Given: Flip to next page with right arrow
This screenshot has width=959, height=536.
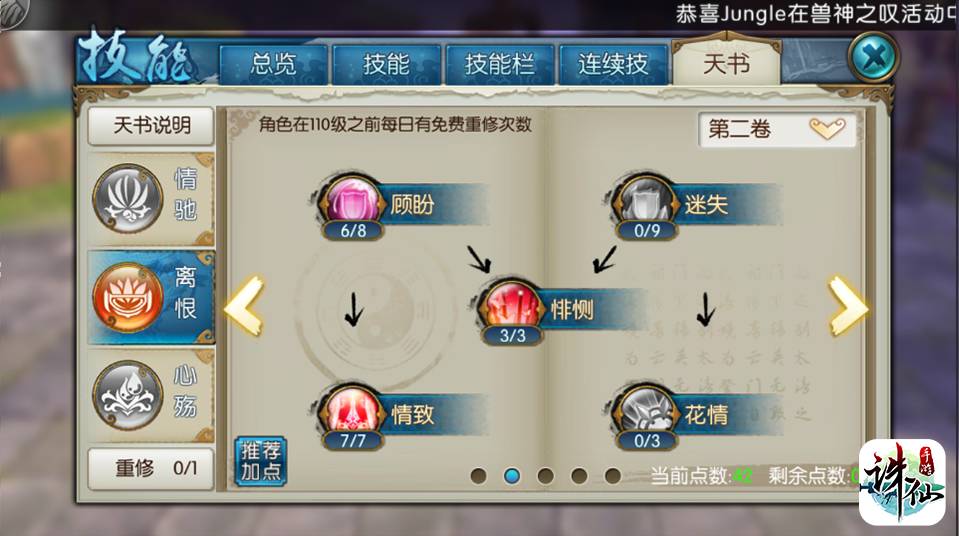Looking at the screenshot, I should click(x=848, y=305).
